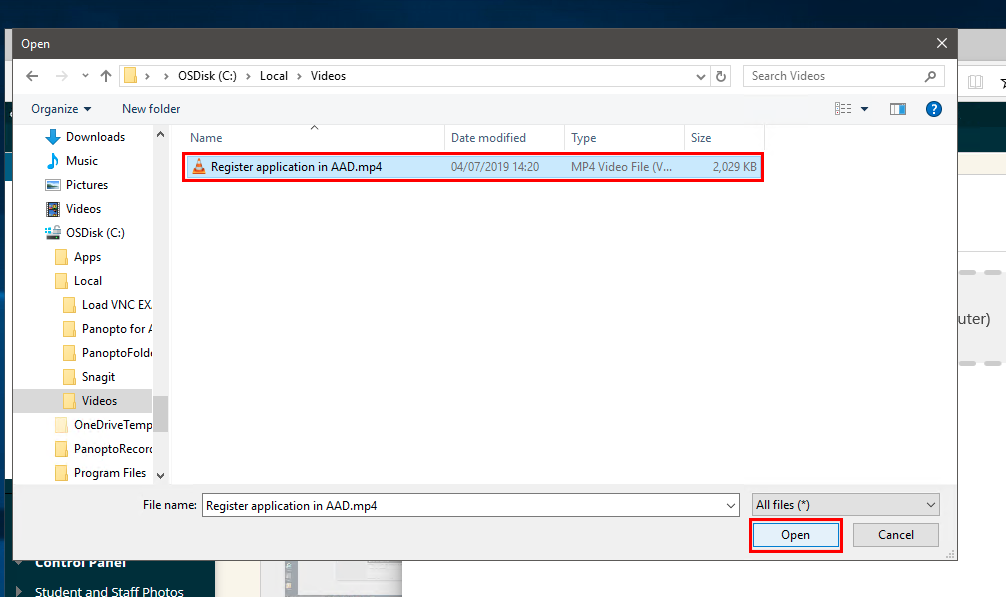This screenshot has width=1006, height=597.
Task: Open the Help button
Action: tap(934, 109)
